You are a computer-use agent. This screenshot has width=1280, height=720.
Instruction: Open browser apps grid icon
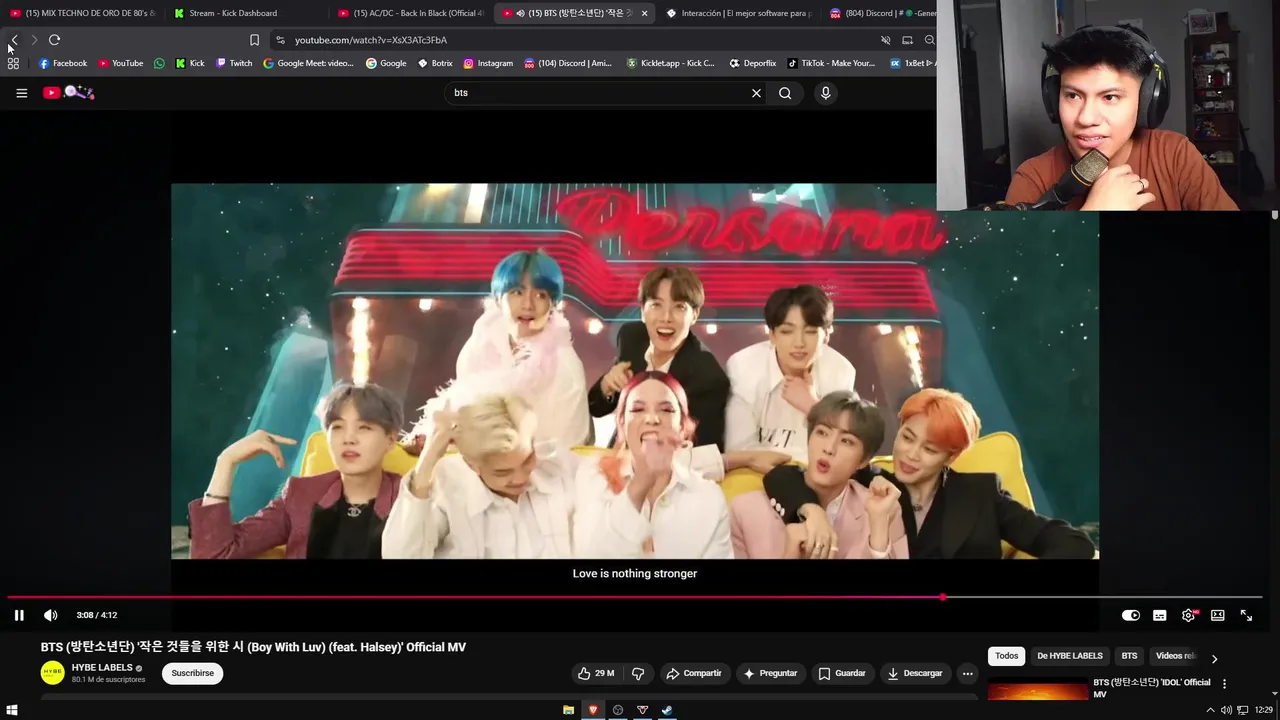pos(13,63)
